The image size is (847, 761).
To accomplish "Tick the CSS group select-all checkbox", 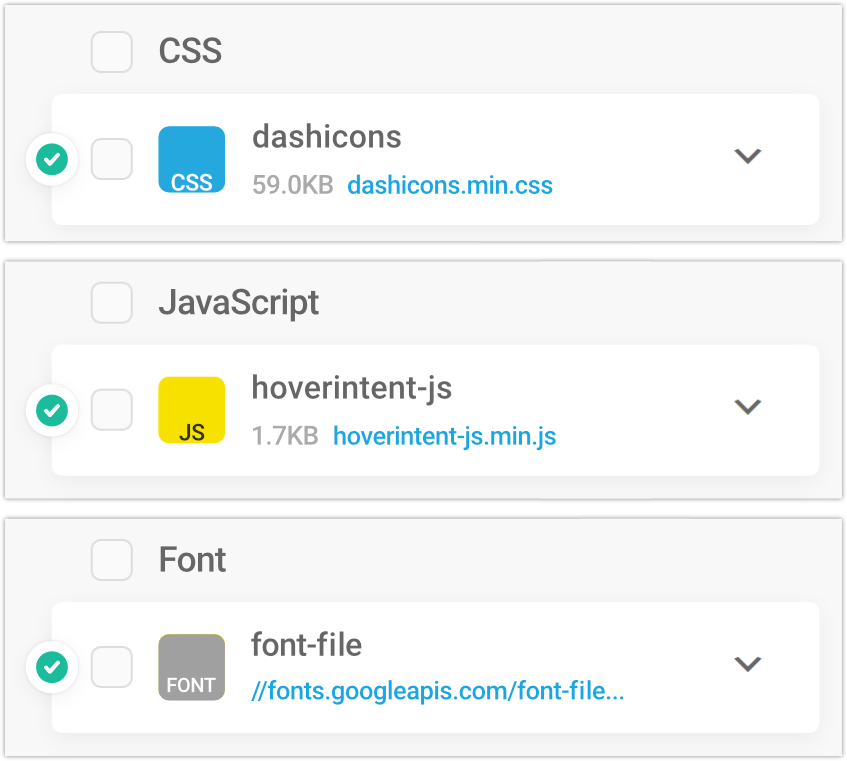I will coord(112,51).
